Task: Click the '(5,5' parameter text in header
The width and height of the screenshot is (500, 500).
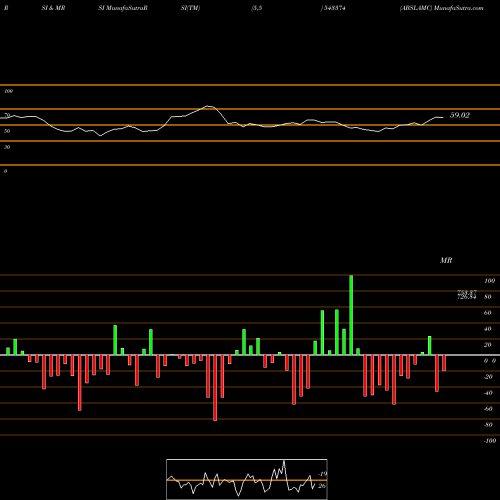Action: pyautogui.click(x=257, y=8)
